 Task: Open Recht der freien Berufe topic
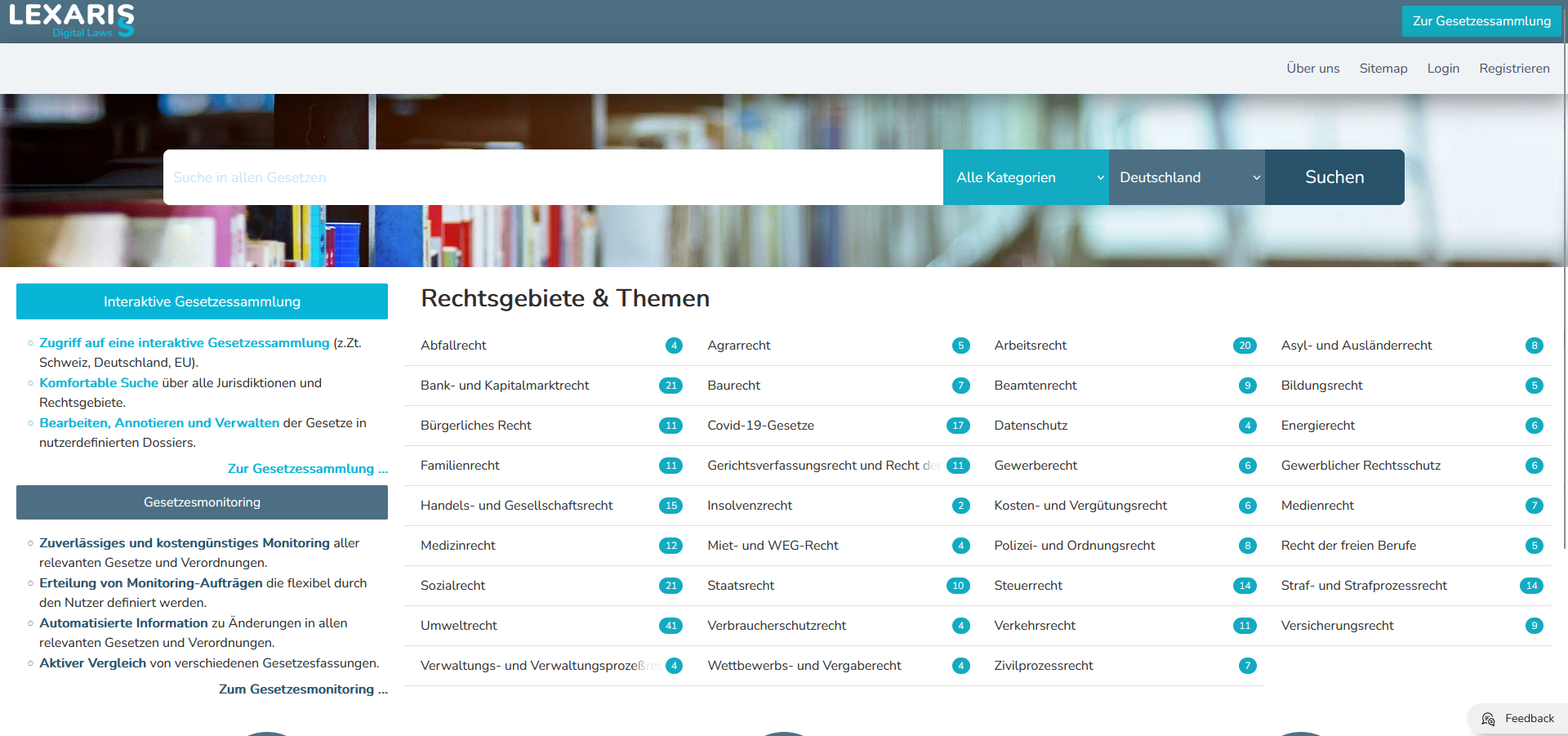(x=1348, y=546)
